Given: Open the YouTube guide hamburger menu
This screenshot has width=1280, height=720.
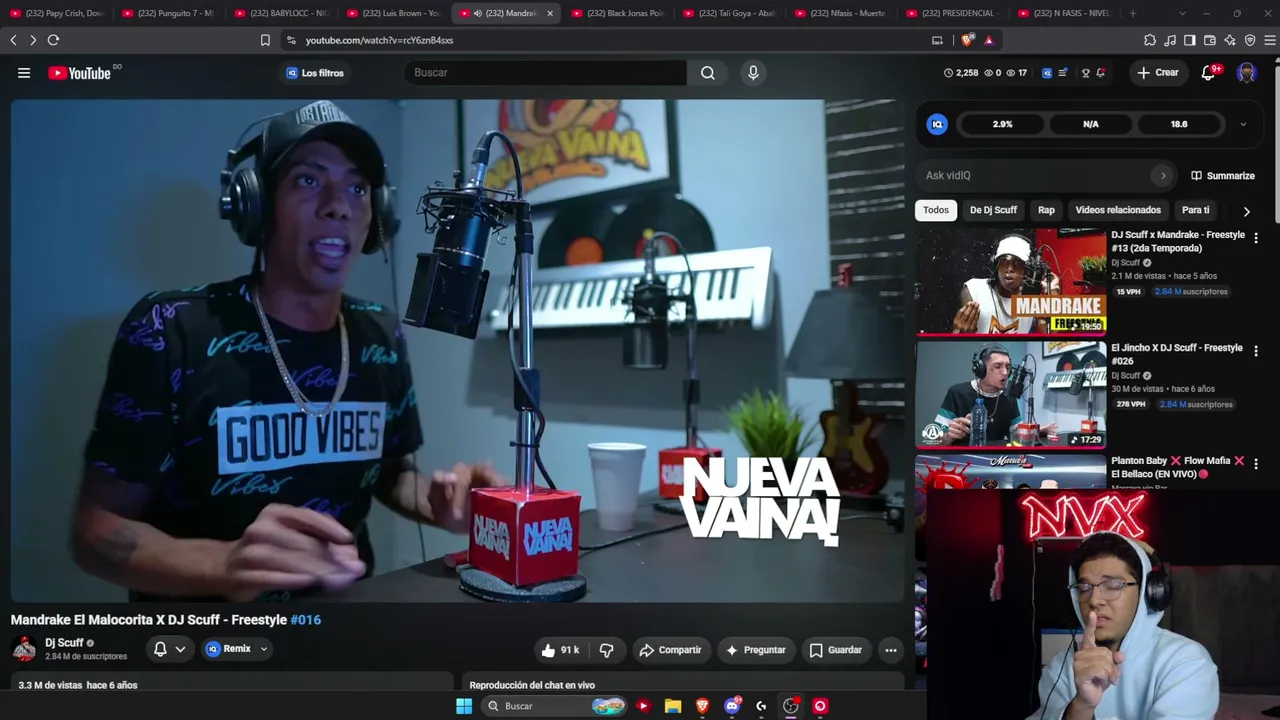Looking at the screenshot, I should [x=24, y=73].
